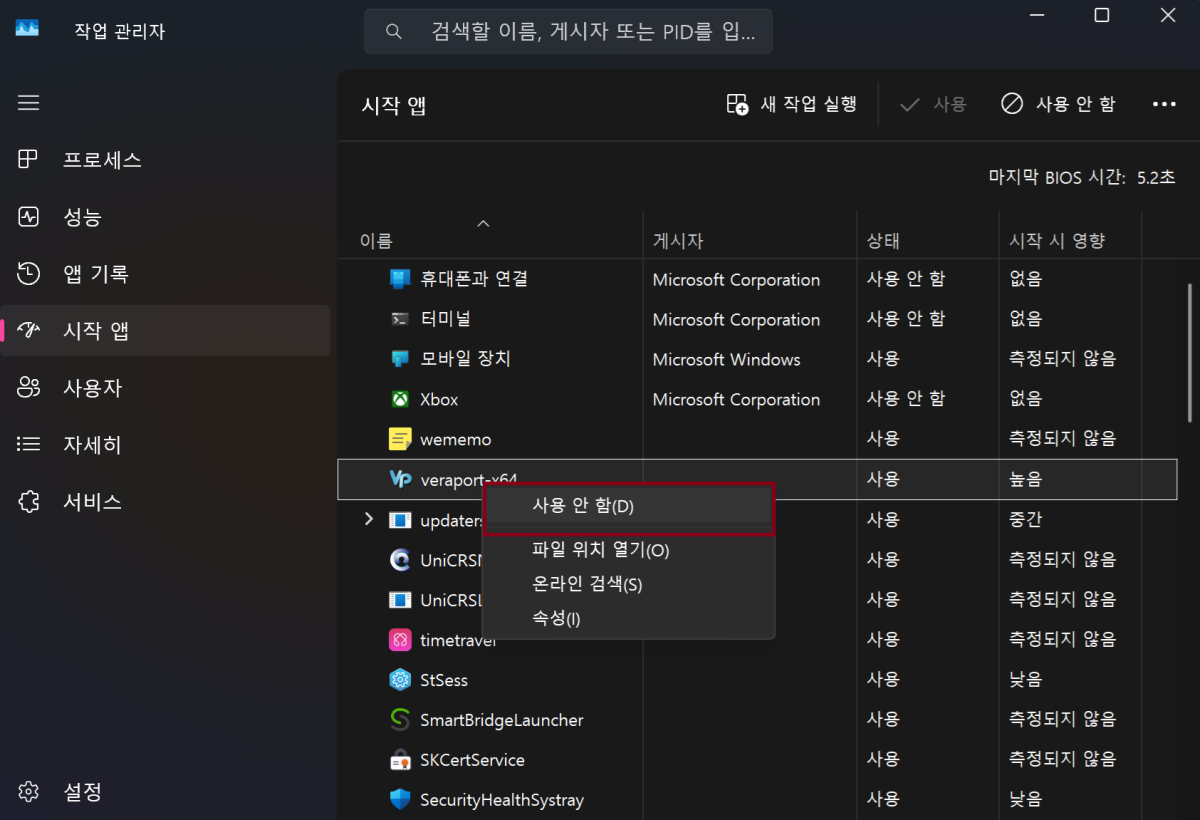Open the 프로세스 page in the sidebar
The height and width of the screenshot is (820, 1200).
(x=165, y=160)
